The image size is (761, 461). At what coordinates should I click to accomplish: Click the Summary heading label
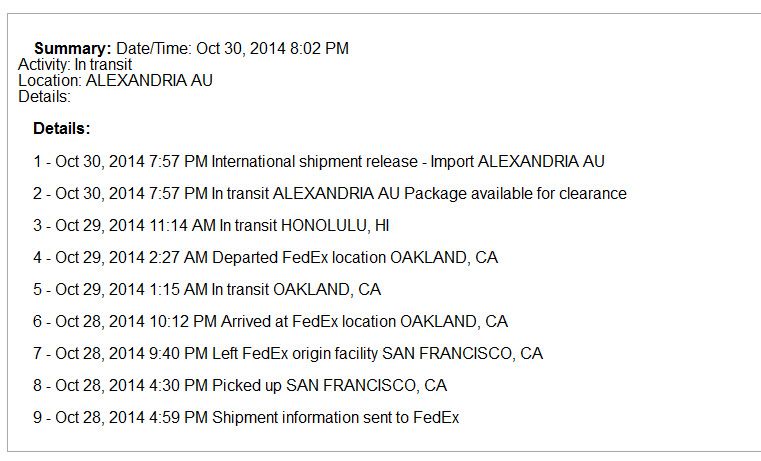[73, 49]
